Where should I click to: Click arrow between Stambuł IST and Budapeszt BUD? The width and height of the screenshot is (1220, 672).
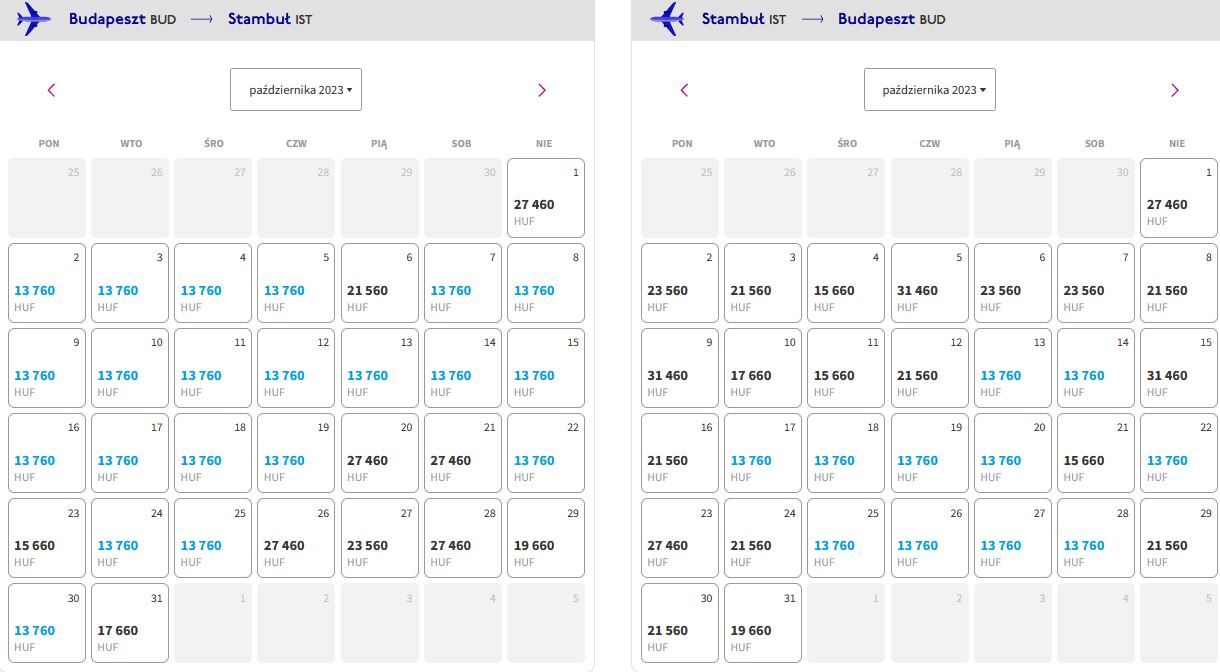[812, 19]
